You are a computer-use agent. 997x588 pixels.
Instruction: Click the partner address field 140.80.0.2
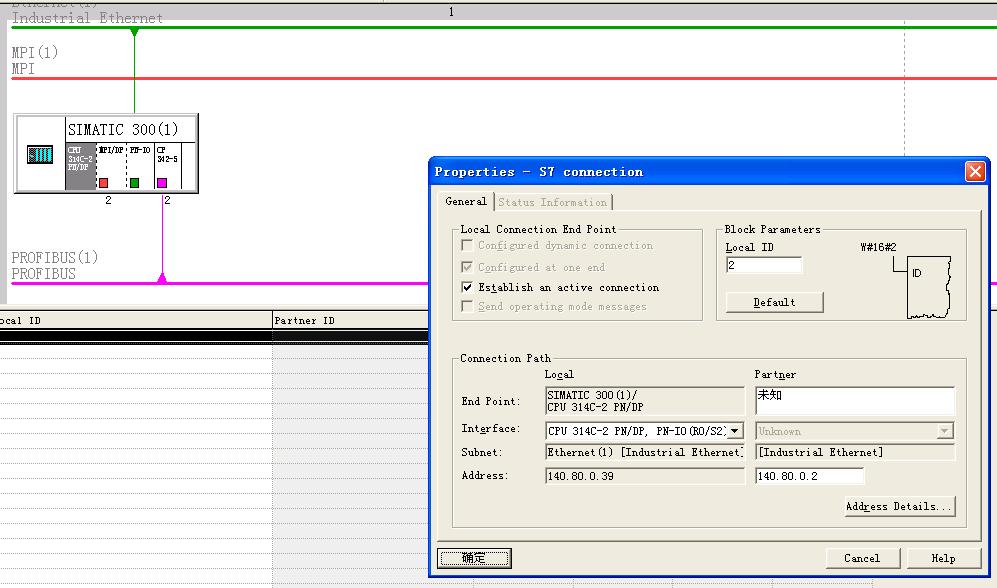[809, 476]
